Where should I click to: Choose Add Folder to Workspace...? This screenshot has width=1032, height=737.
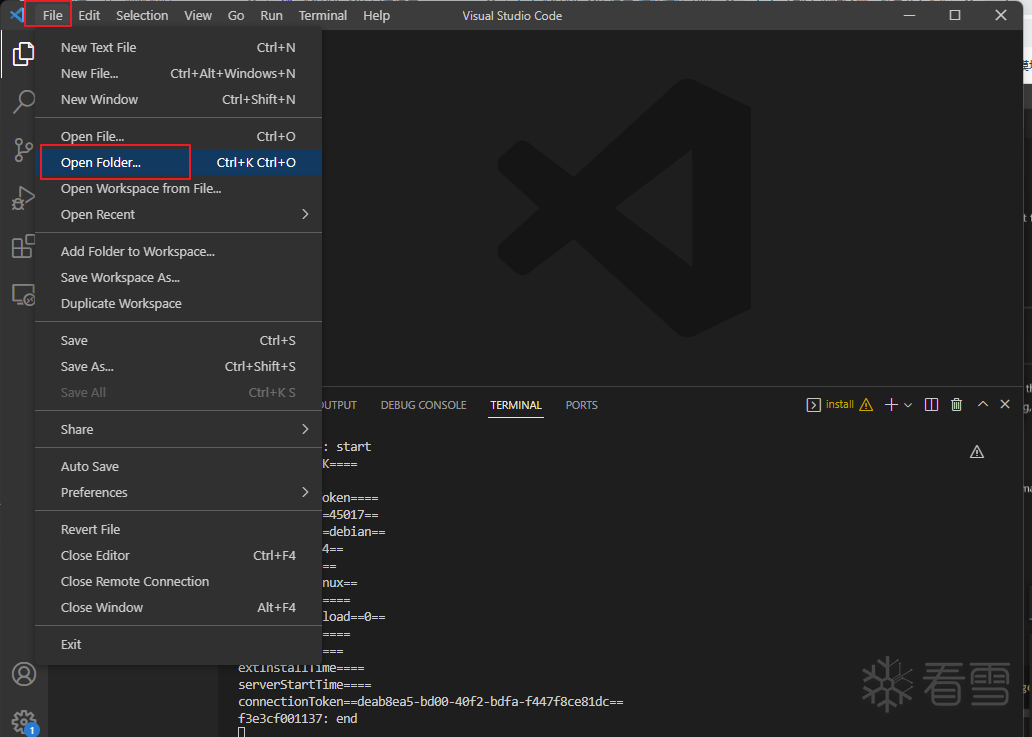pyautogui.click(x=178, y=251)
